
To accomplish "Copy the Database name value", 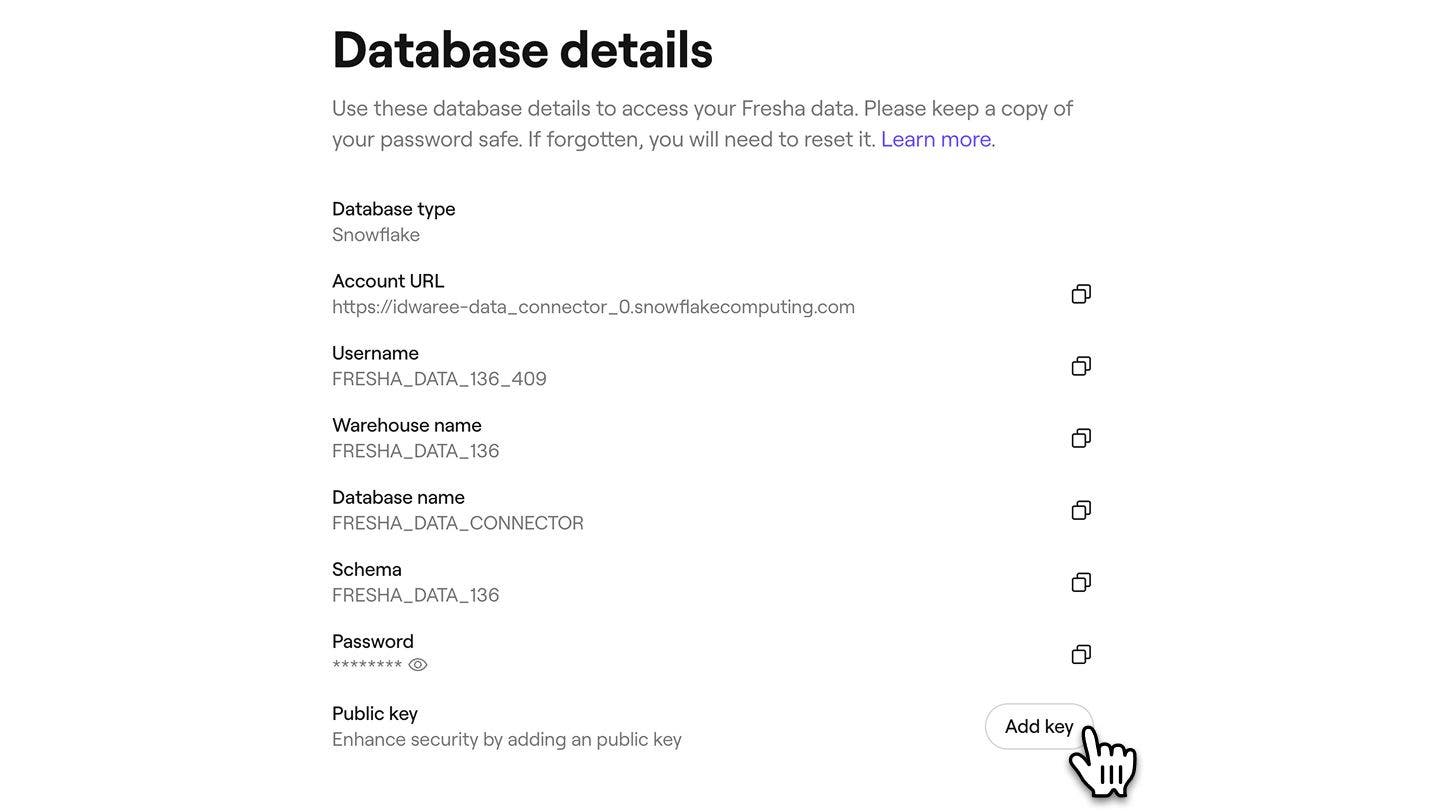I will click(x=1081, y=510).
